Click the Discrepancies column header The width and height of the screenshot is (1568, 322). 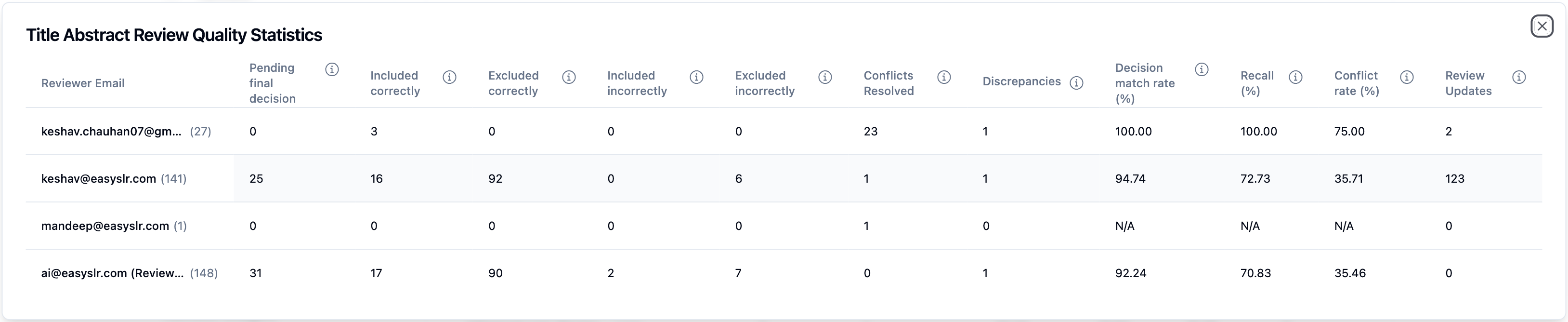tap(1021, 82)
